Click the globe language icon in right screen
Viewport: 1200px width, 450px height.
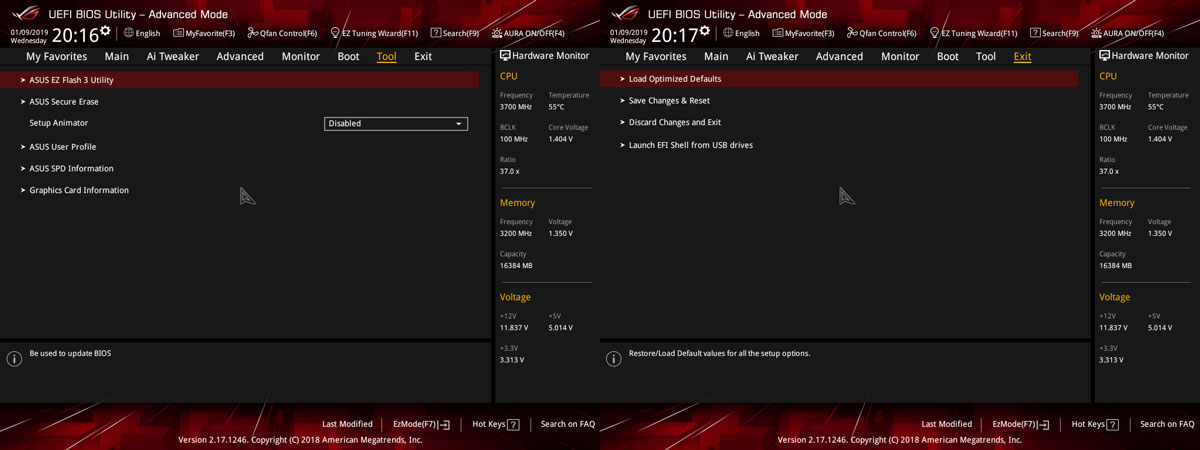click(x=728, y=33)
